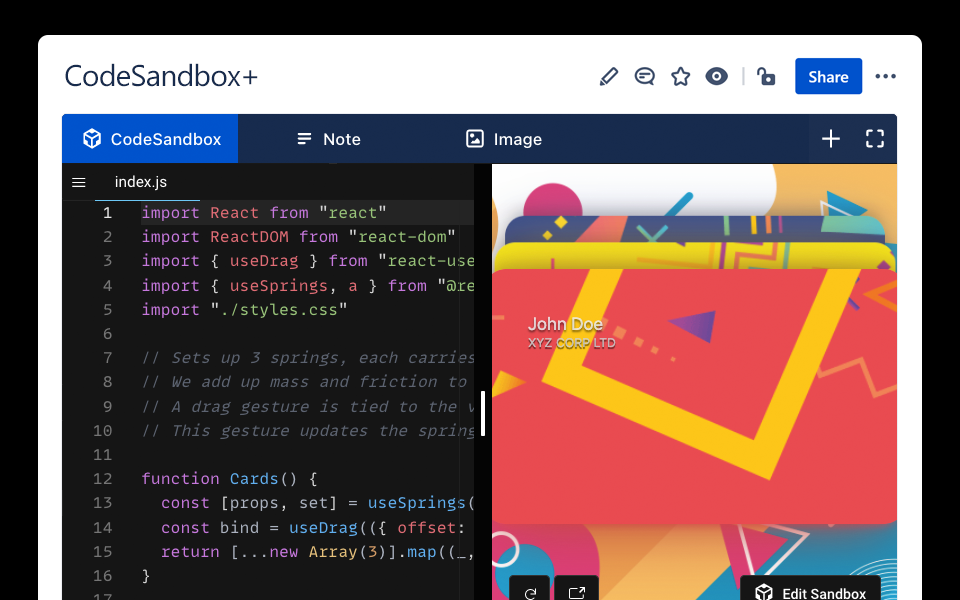Toggle watching with the eye icon
Screen dimensions: 960x600
pyautogui.click(x=716, y=77)
